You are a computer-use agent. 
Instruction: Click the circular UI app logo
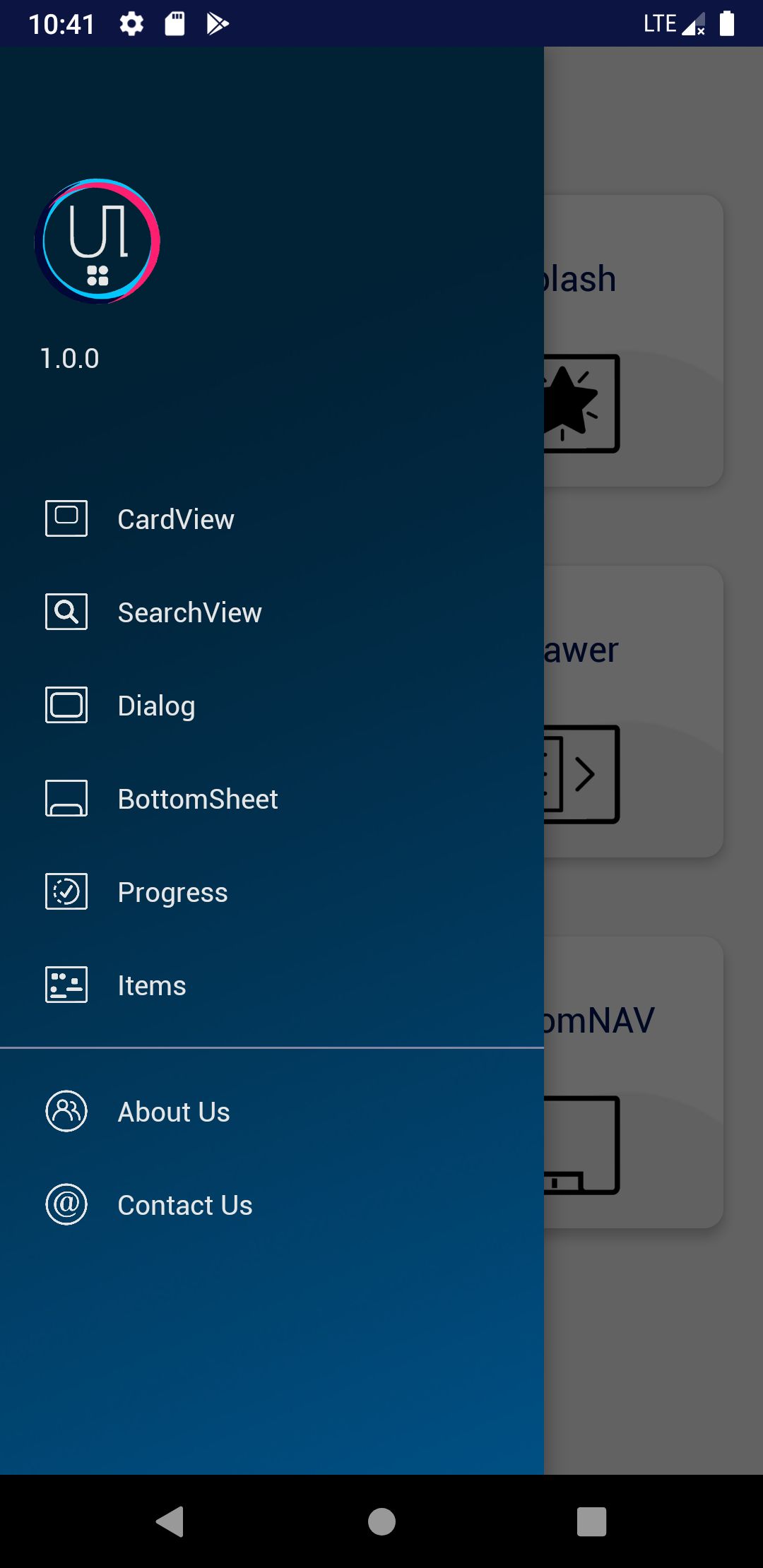click(97, 242)
